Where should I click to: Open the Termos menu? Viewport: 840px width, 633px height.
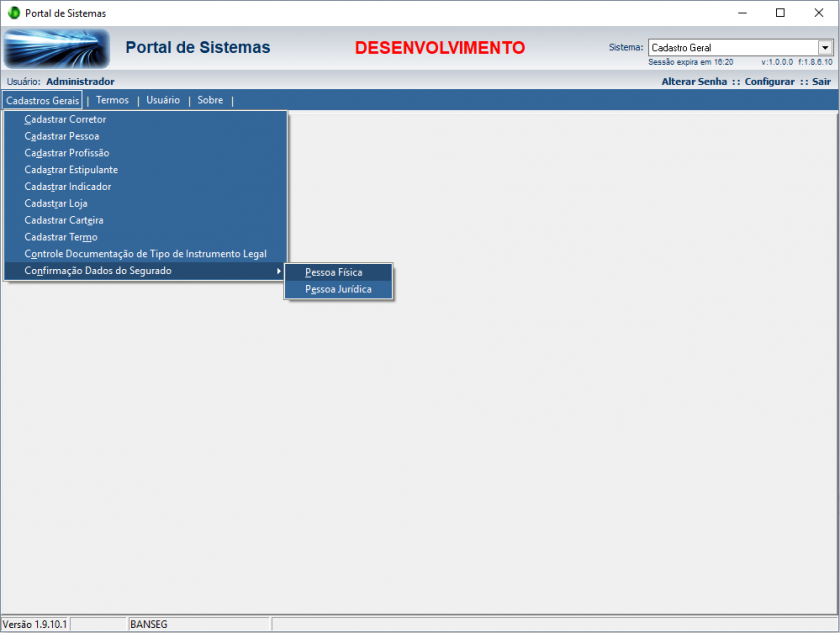pos(112,100)
